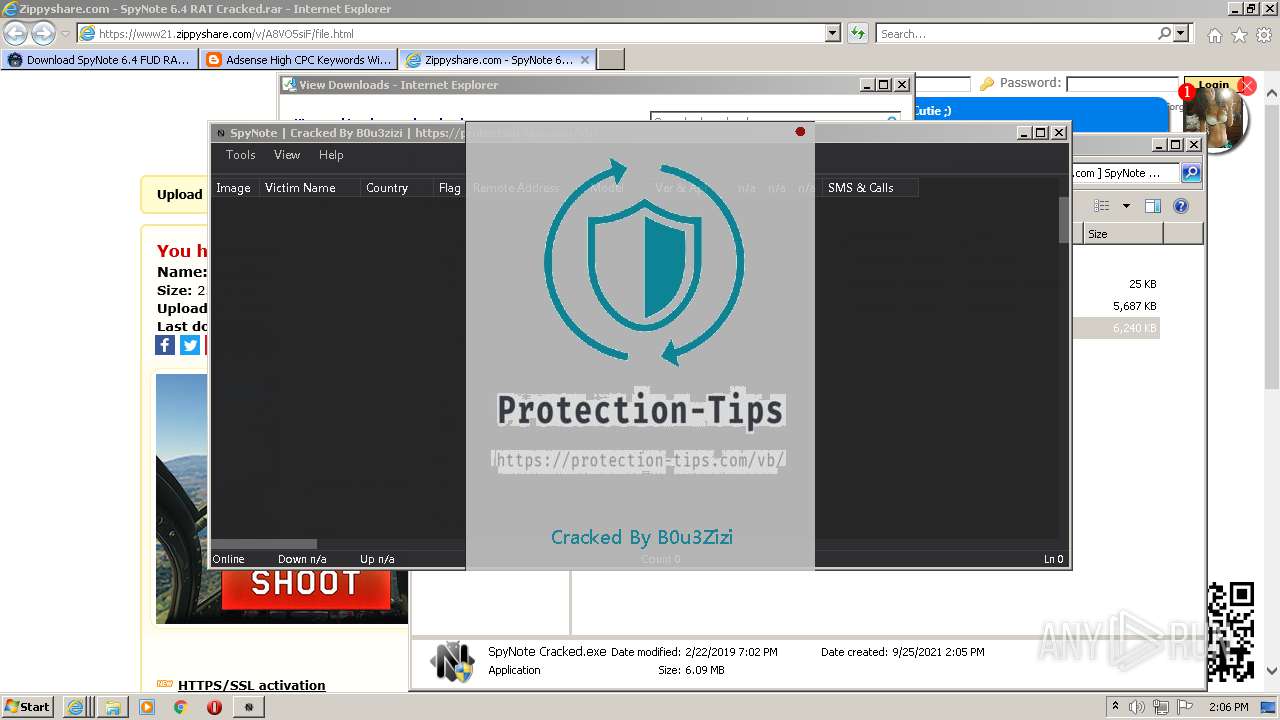
Task: Open Help menu in SpyNote
Action: tap(331, 155)
